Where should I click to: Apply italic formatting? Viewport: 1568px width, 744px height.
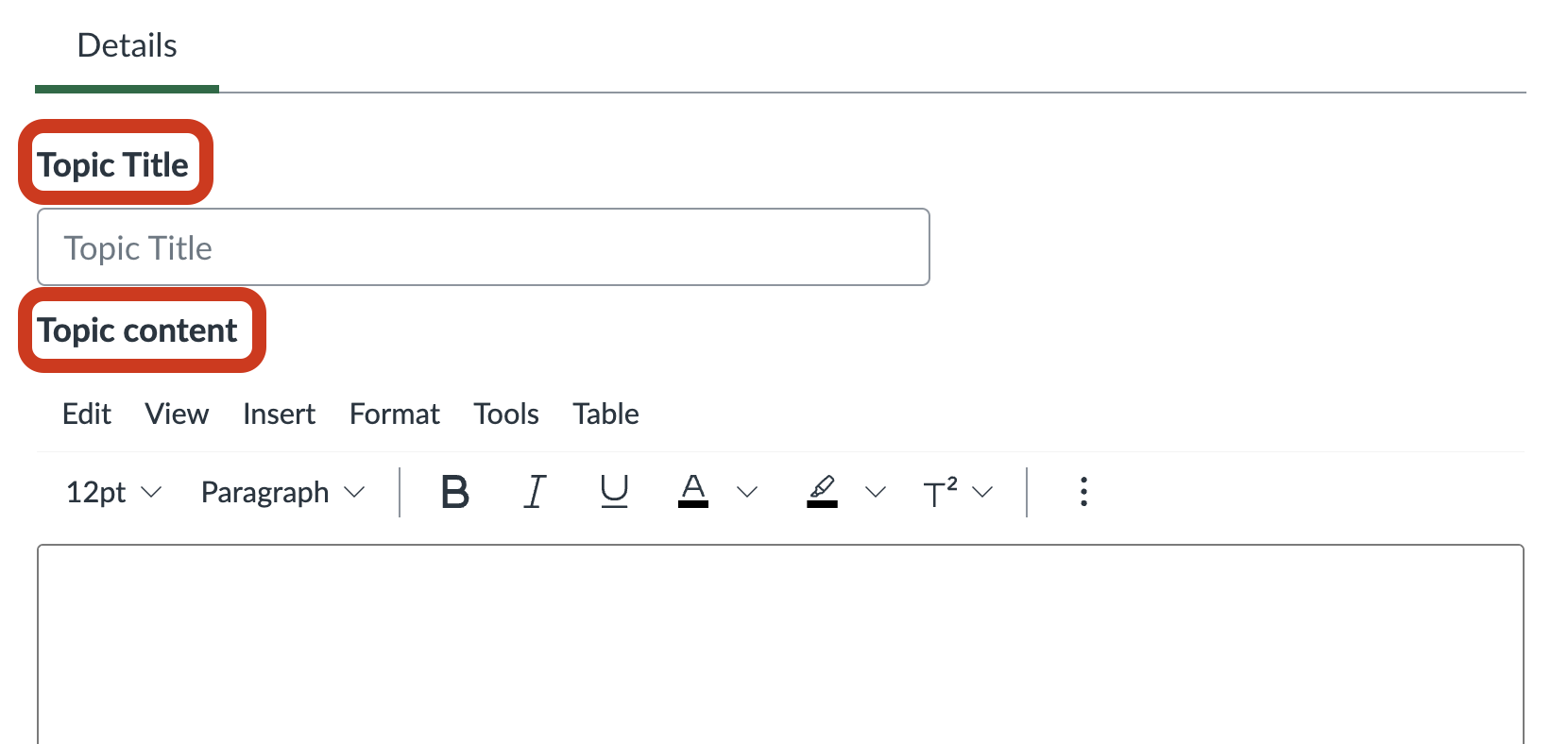[x=535, y=492]
